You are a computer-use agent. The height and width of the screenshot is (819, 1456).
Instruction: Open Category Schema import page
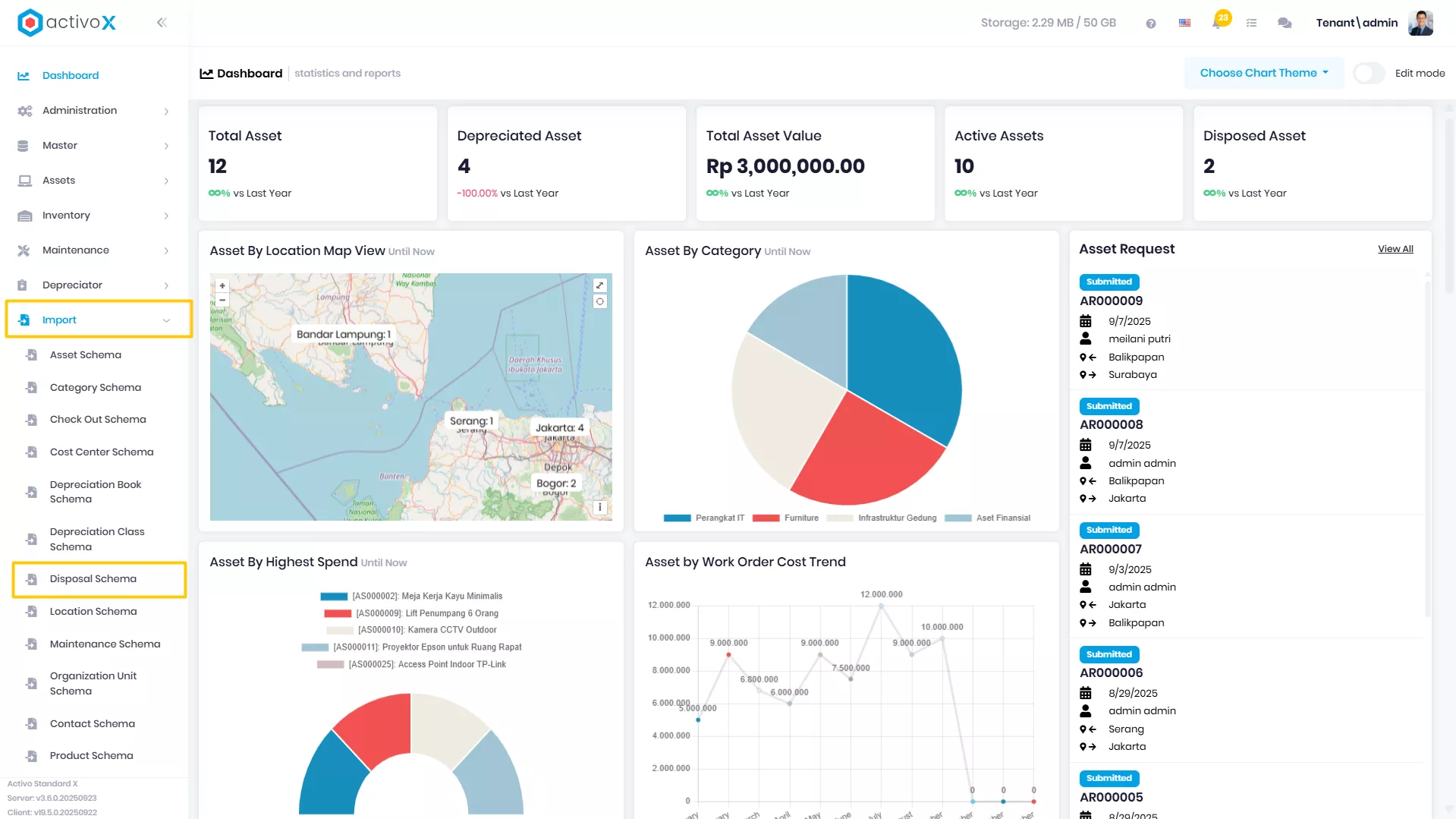pyautogui.click(x=96, y=388)
